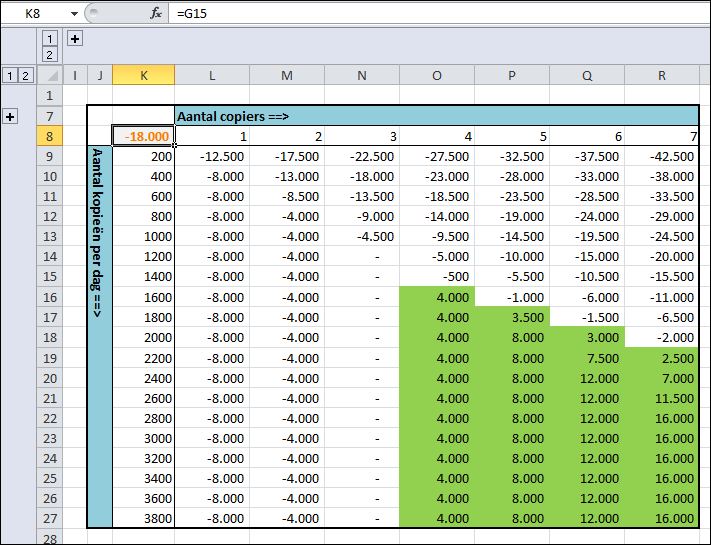Select column L header
This screenshot has height=545, width=711.
point(212,75)
